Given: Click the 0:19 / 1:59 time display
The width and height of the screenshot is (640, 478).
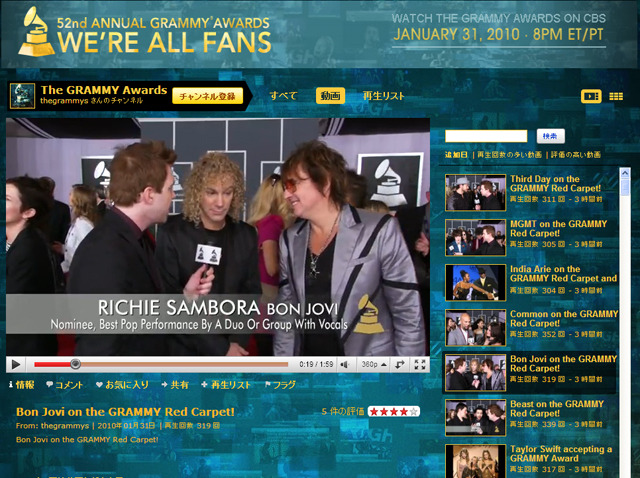Looking at the screenshot, I should coord(316,364).
